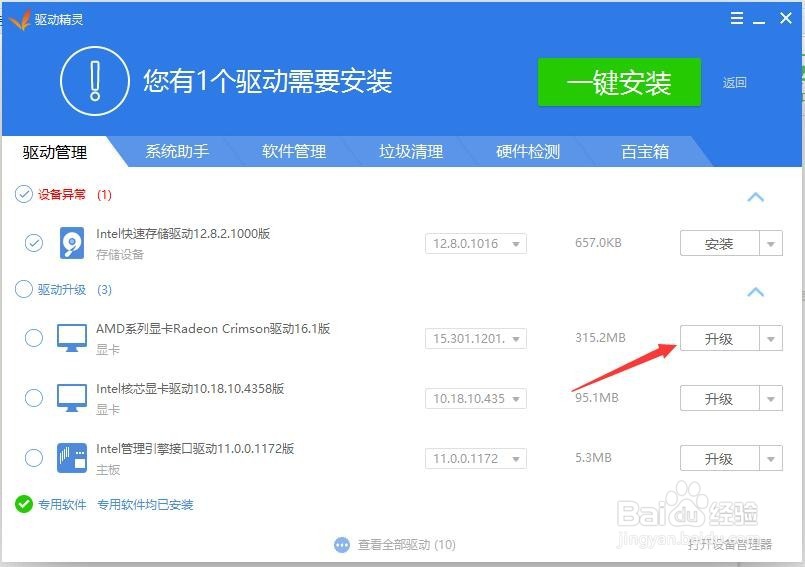The image size is (805, 567).
Task: Open the arrow beside the 安装 button
Action: 771,243
